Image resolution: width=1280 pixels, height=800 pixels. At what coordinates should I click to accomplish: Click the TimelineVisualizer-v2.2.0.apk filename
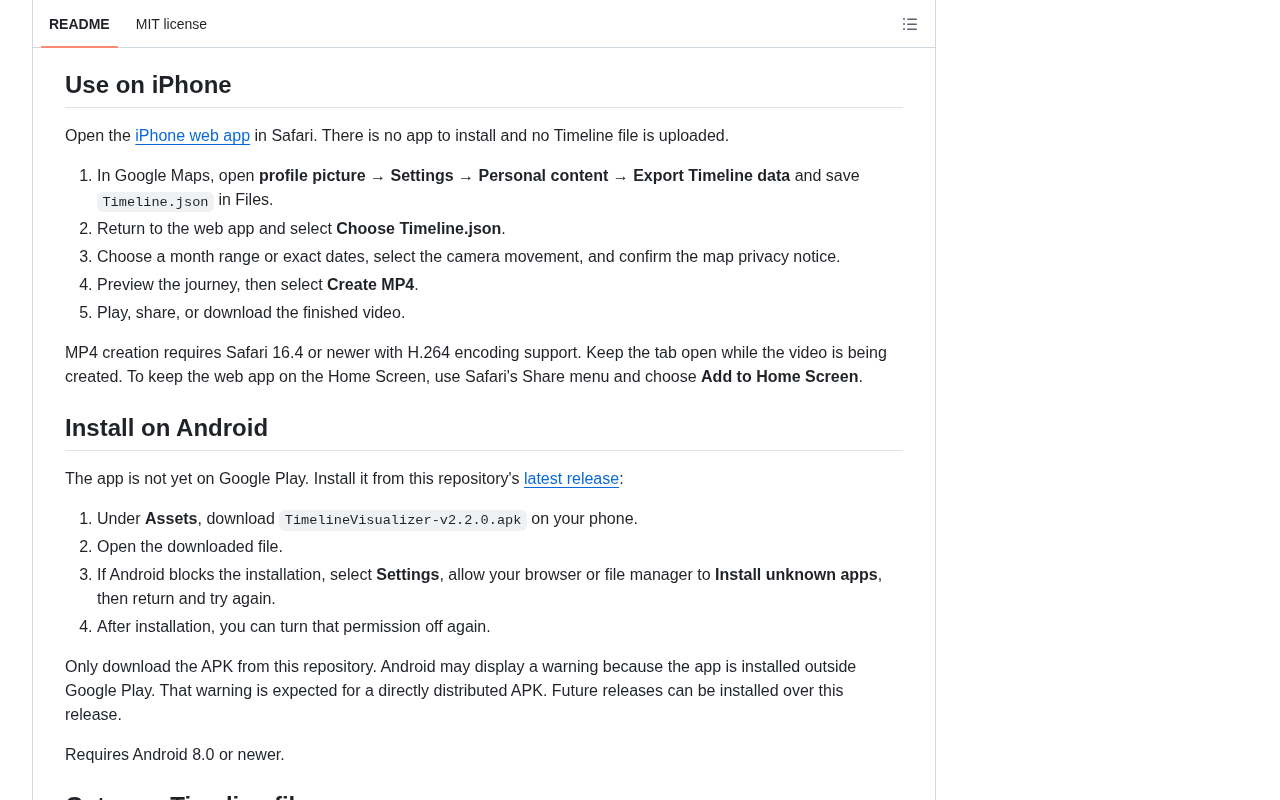click(403, 520)
